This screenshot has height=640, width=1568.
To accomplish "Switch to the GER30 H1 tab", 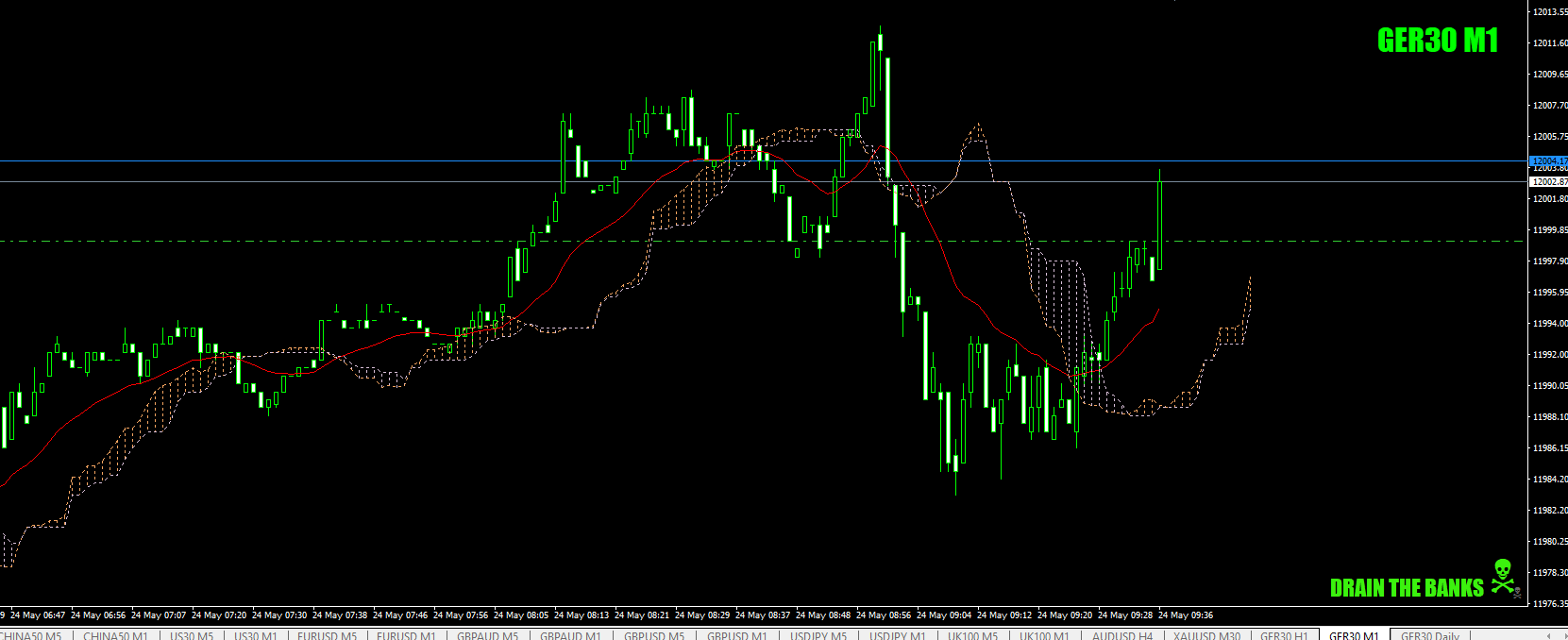I will [1284, 635].
